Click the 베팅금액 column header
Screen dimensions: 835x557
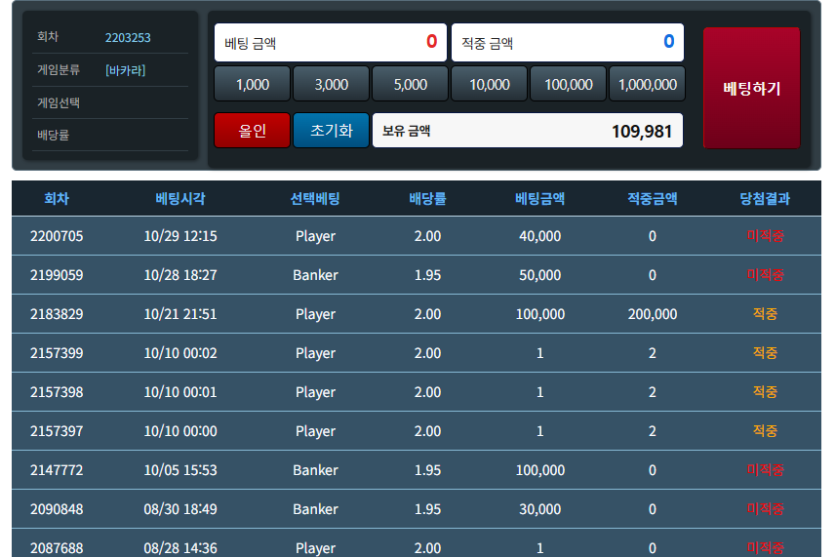pyautogui.click(x=540, y=199)
